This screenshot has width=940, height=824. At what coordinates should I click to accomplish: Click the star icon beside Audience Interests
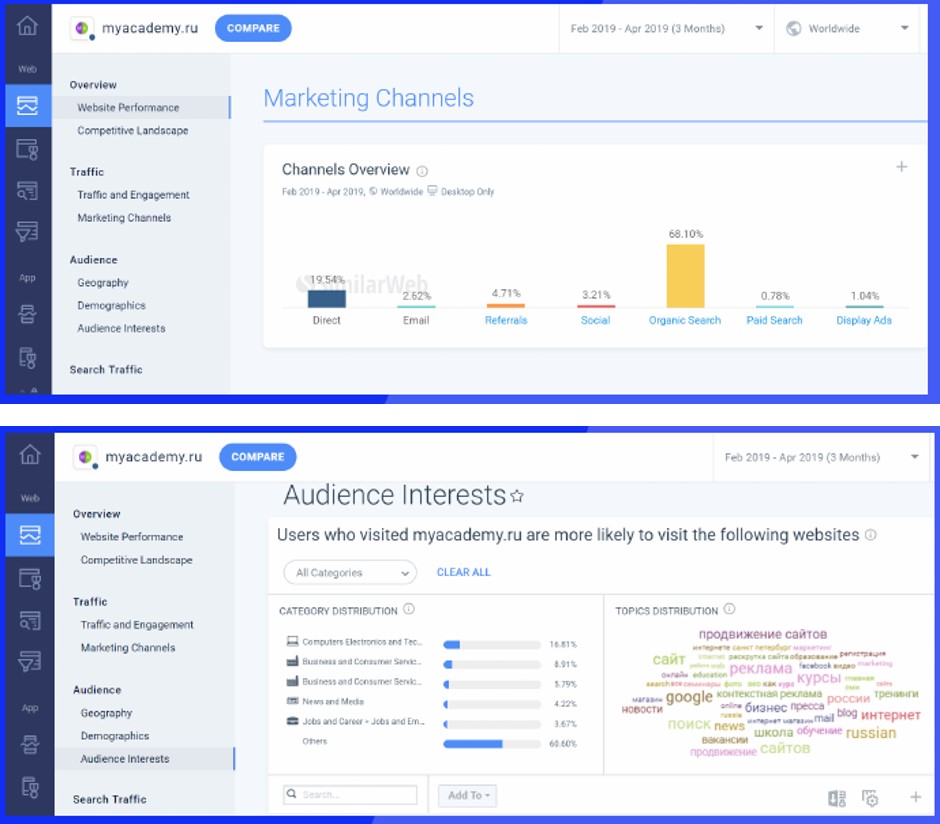[517, 496]
